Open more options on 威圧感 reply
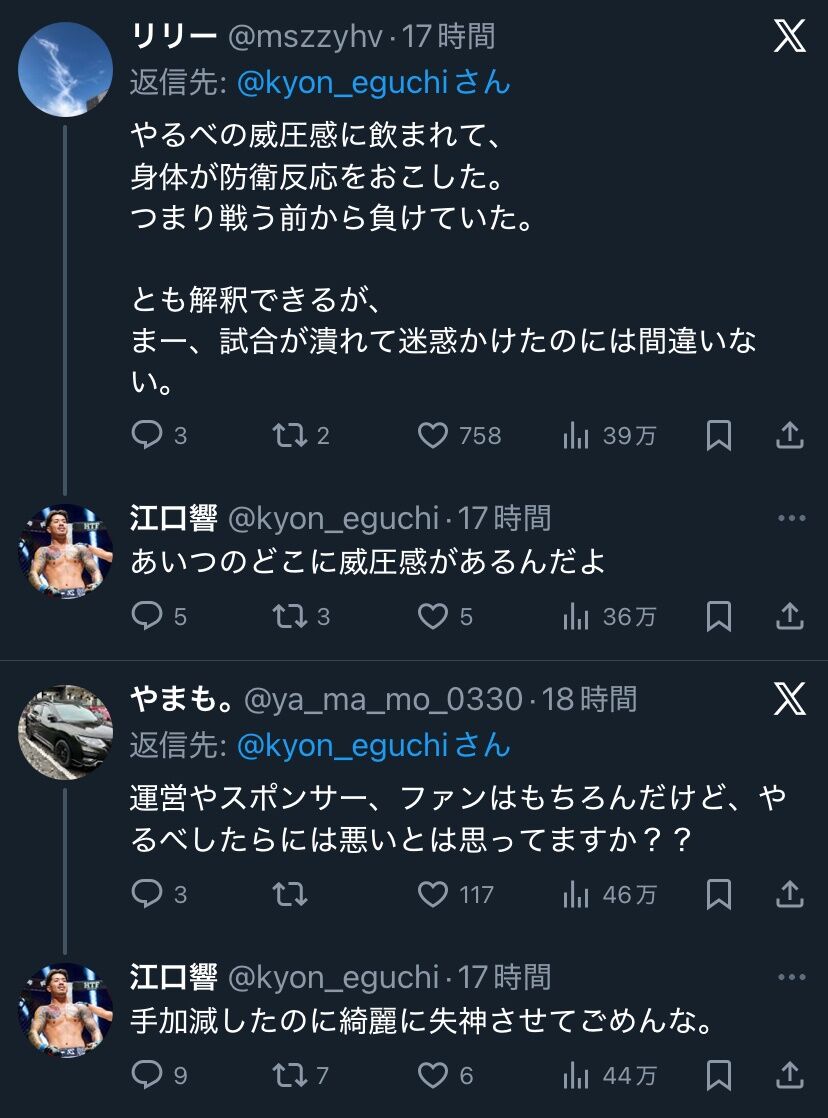 [792, 518]
